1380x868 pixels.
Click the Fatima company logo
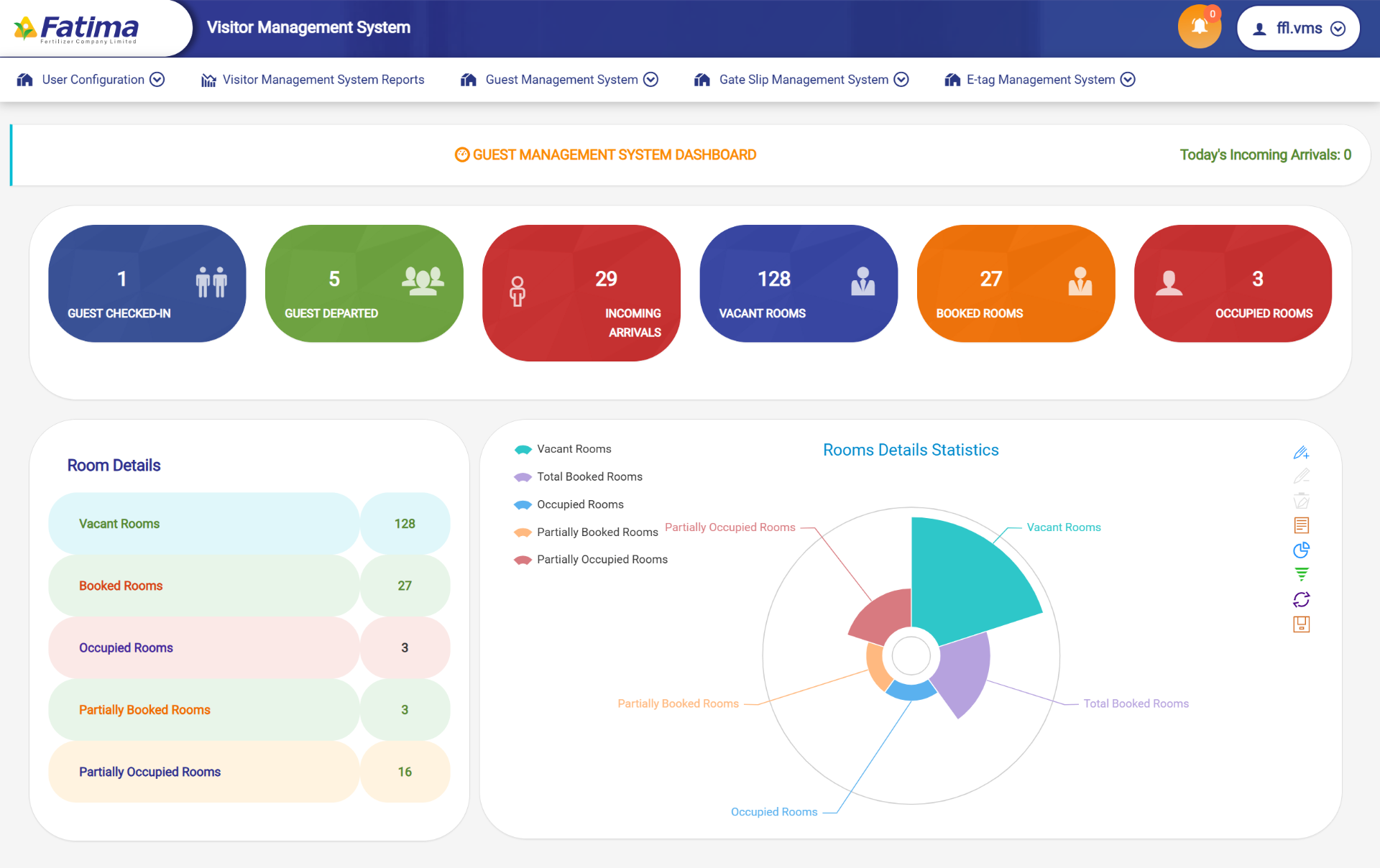(x=77, y=28)
